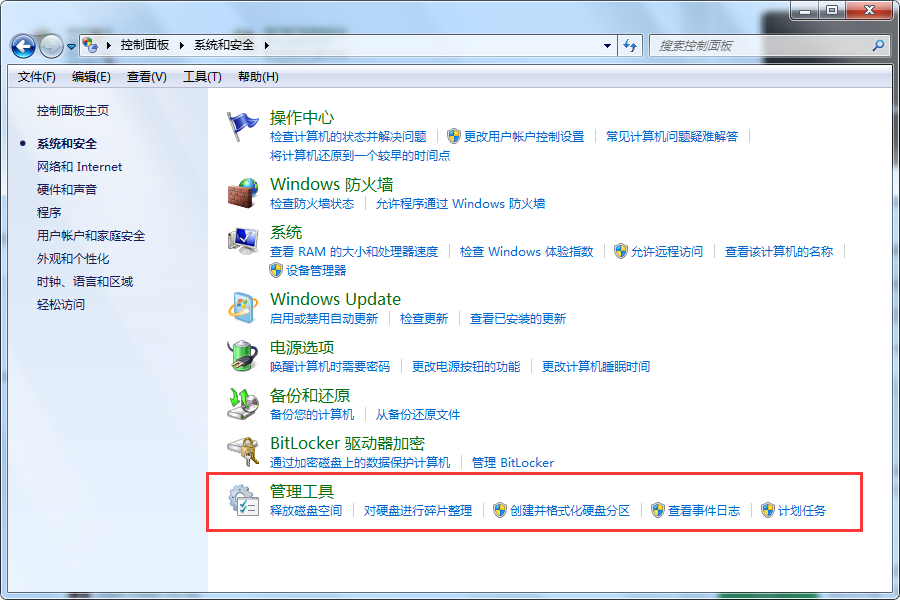Select 网络和 Internet in the sidebar
The height and width of the screenshot is (600, 900).
79,167
